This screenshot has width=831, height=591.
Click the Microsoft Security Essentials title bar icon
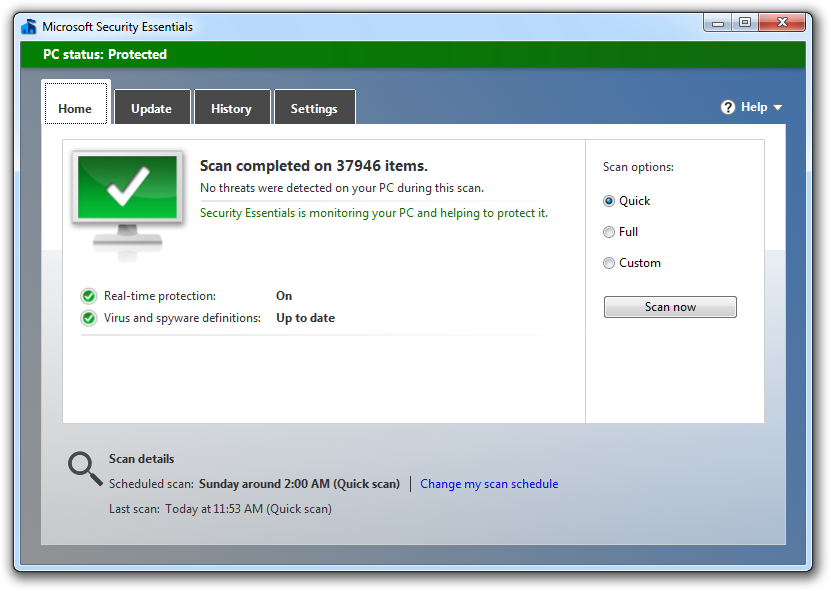pos(29,27)
